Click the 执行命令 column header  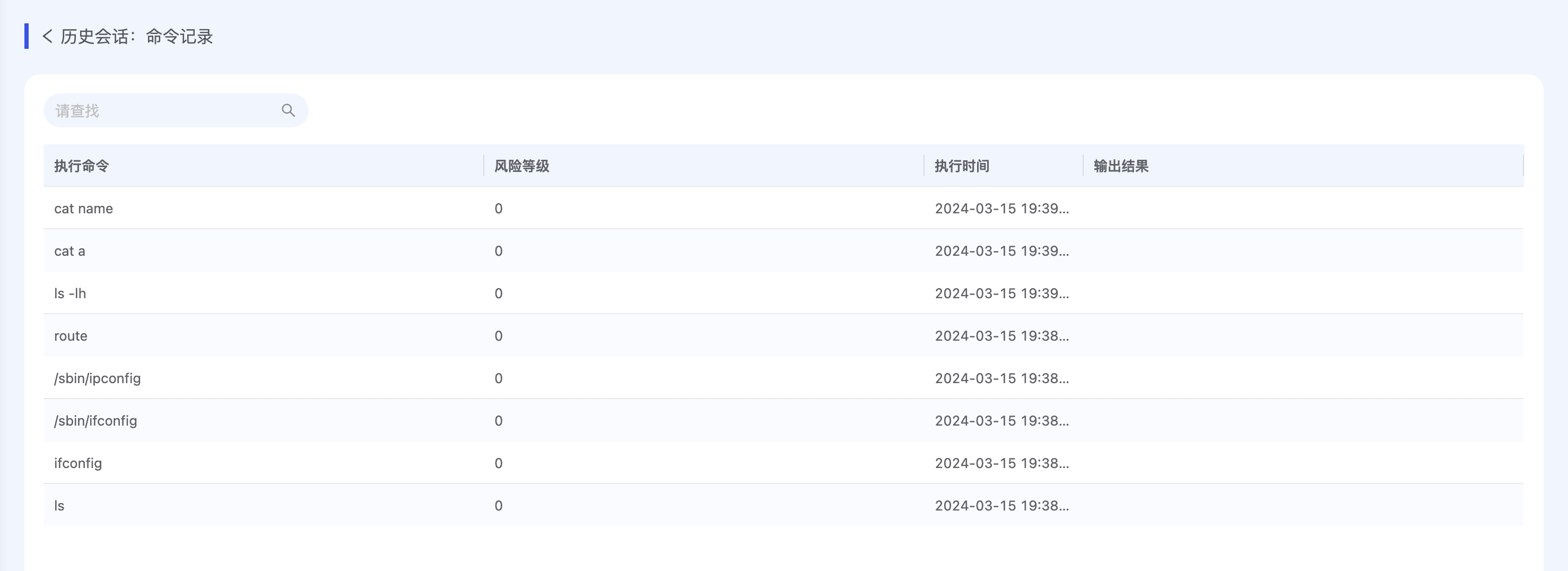82,166
